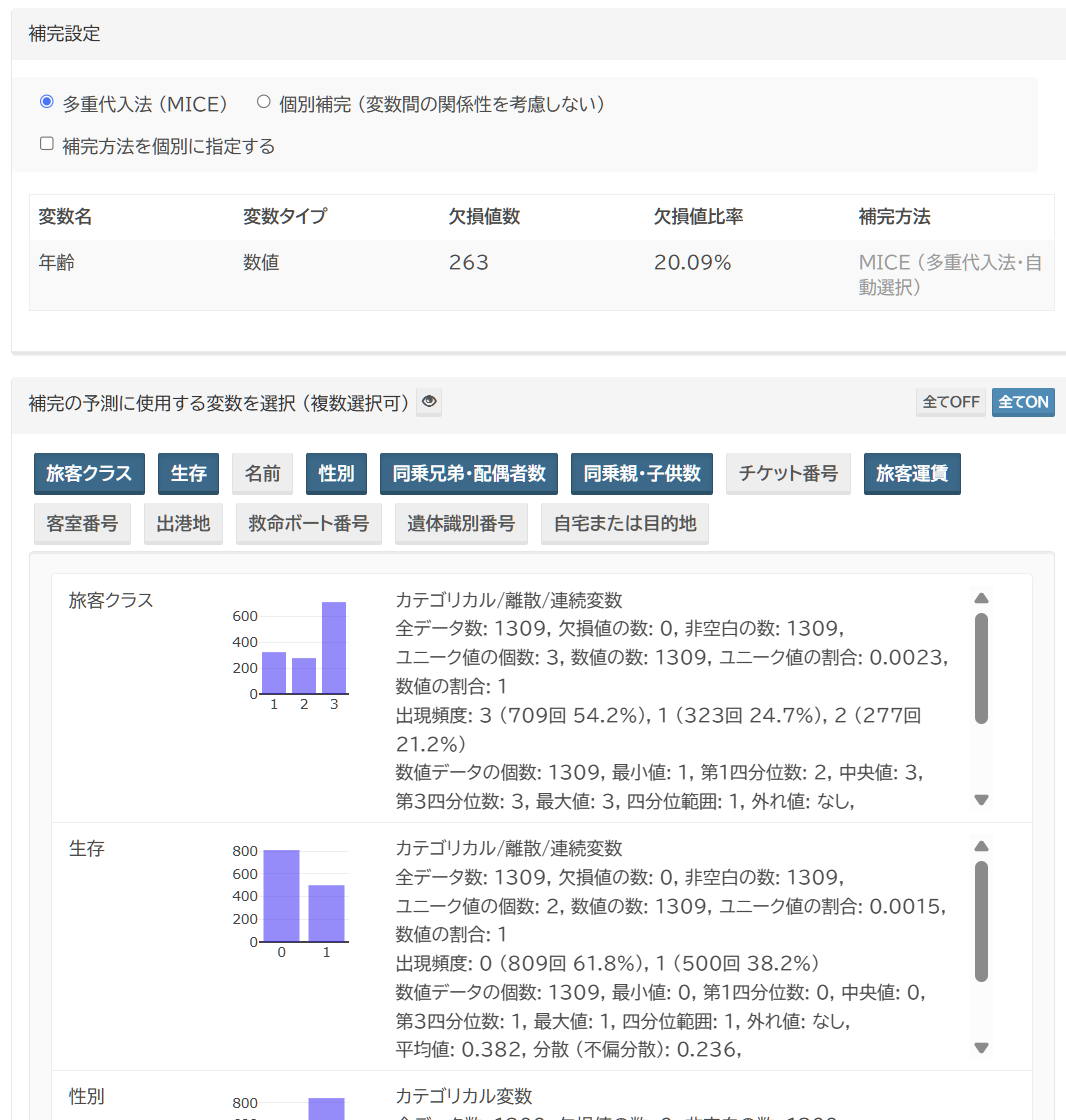Enable the 救命ボート番号 variable

tap(309, 524)
